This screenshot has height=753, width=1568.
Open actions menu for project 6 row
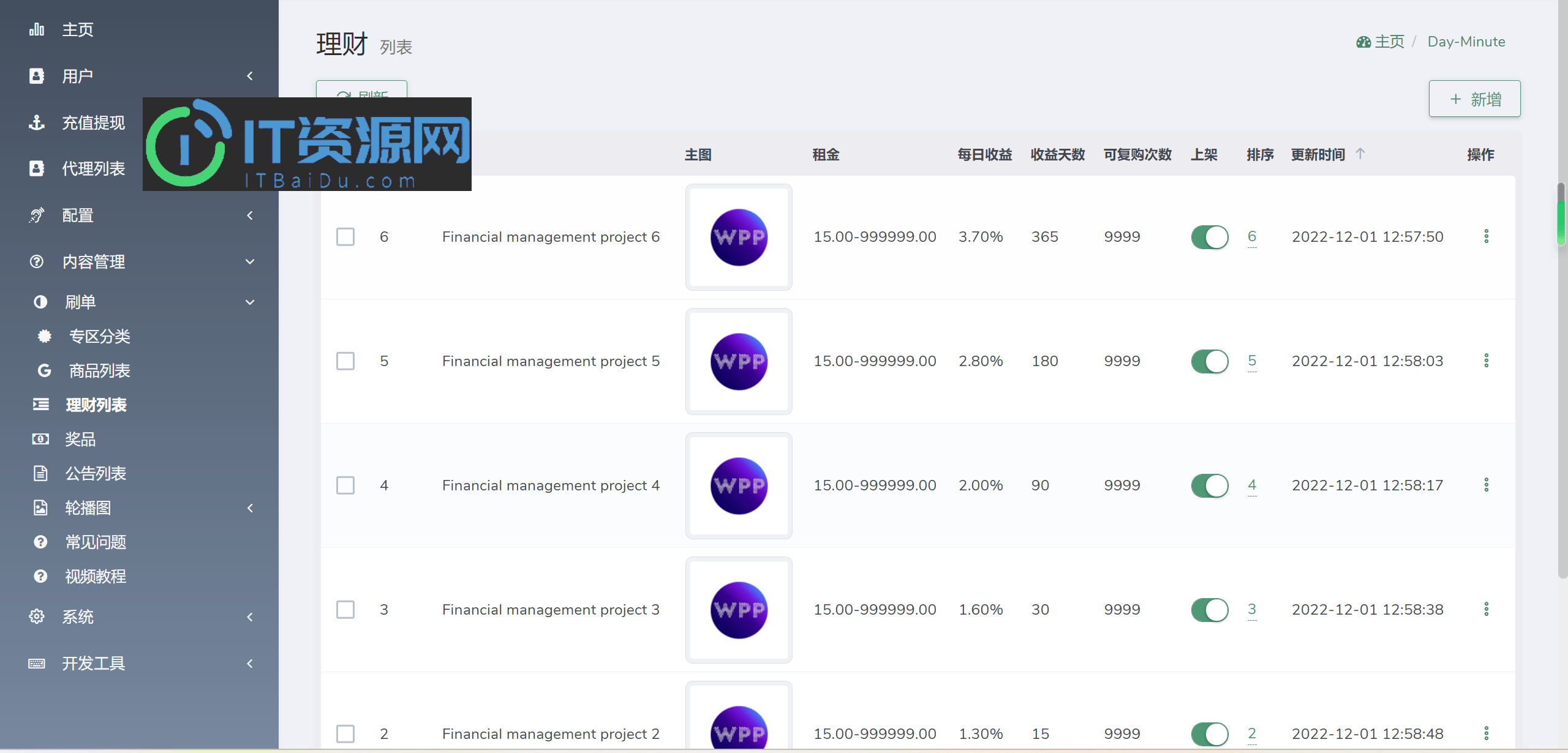point(1486,236)
